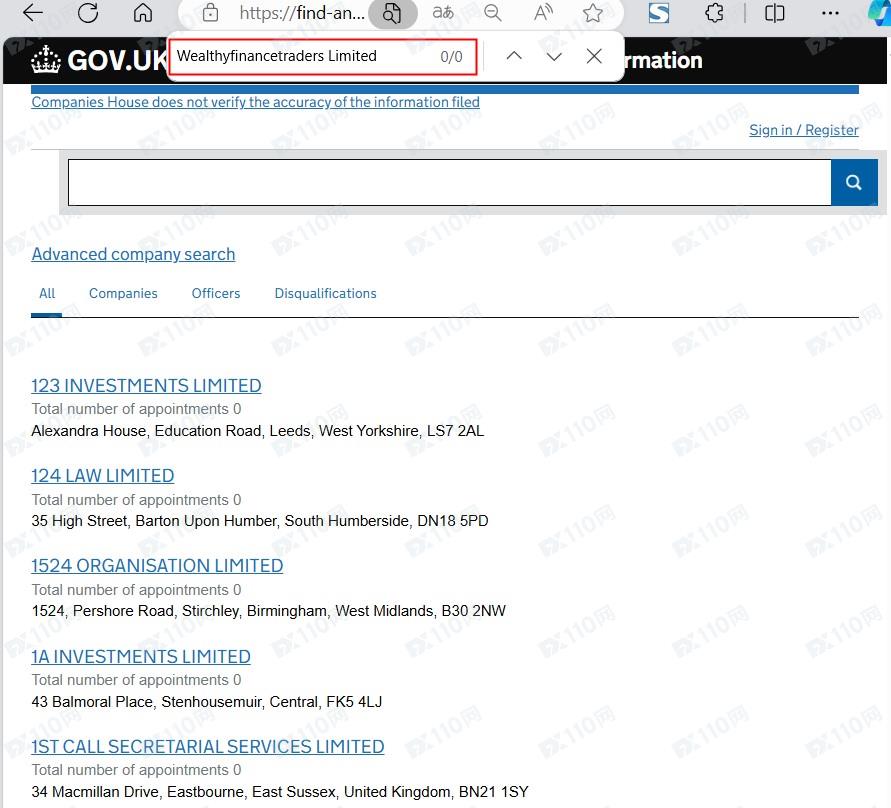Click the find-on-page icon in address bar
Screen dimensions: 891x808
392,13
